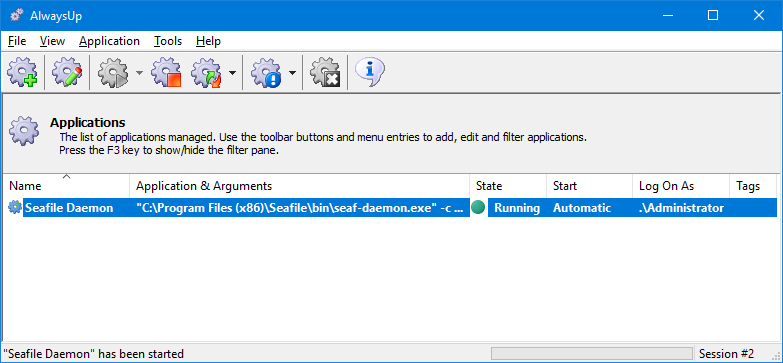Image resolution: width=783 pixels, height=363 pixels.
Task: Close the AlwaysUp window
Action: 759,15
